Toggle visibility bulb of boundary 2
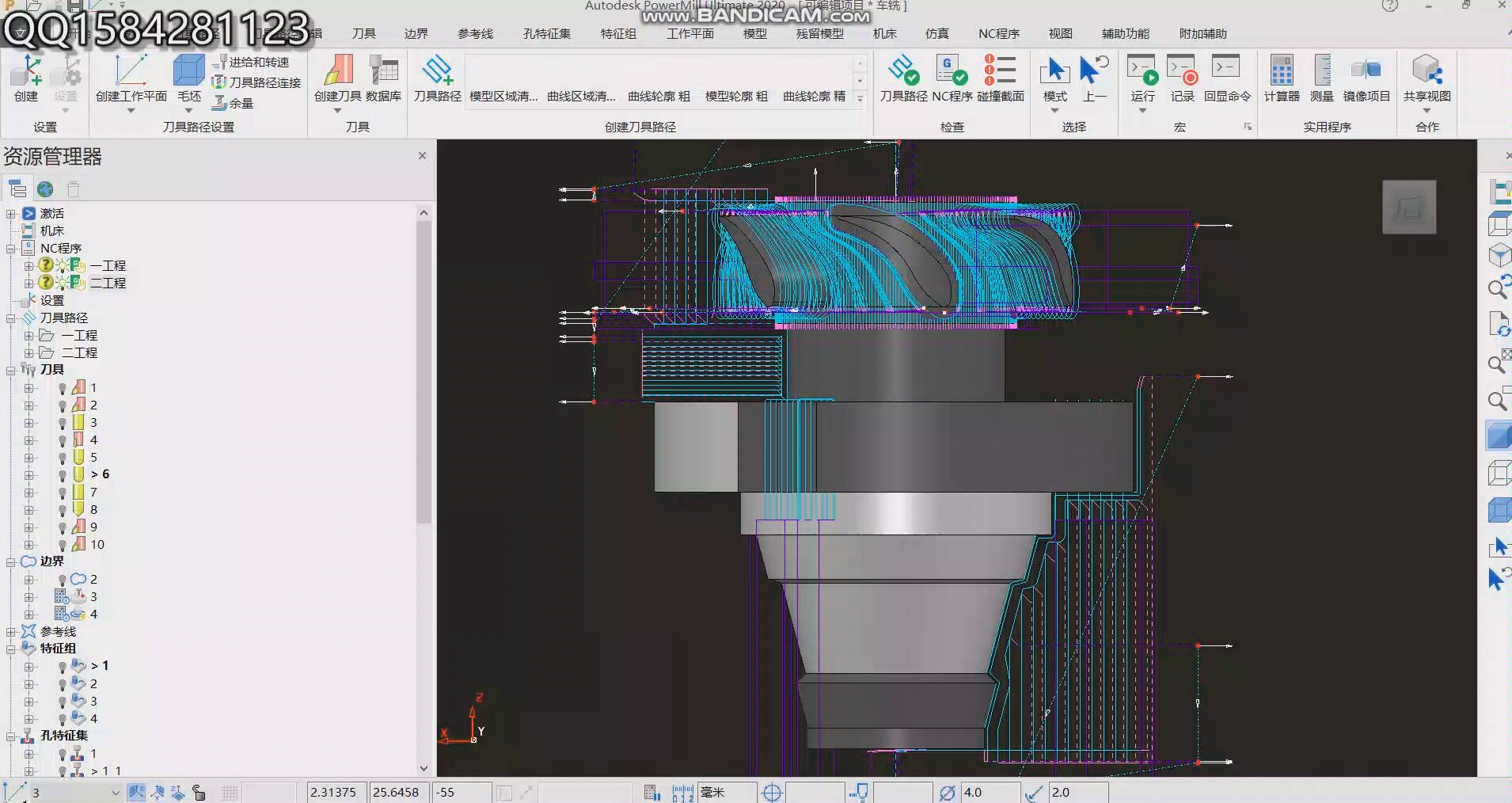Image resolution: width=1512 pixels, height=803 pixels. point(63,580)
